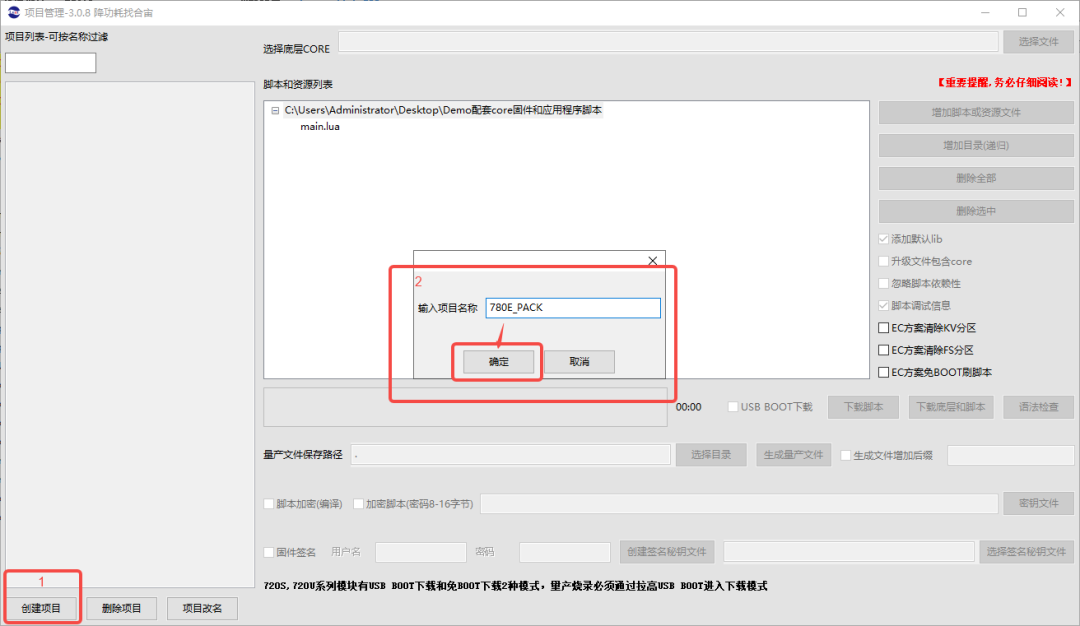
Task: Click the script encryption password field
Action: point(739,503)
